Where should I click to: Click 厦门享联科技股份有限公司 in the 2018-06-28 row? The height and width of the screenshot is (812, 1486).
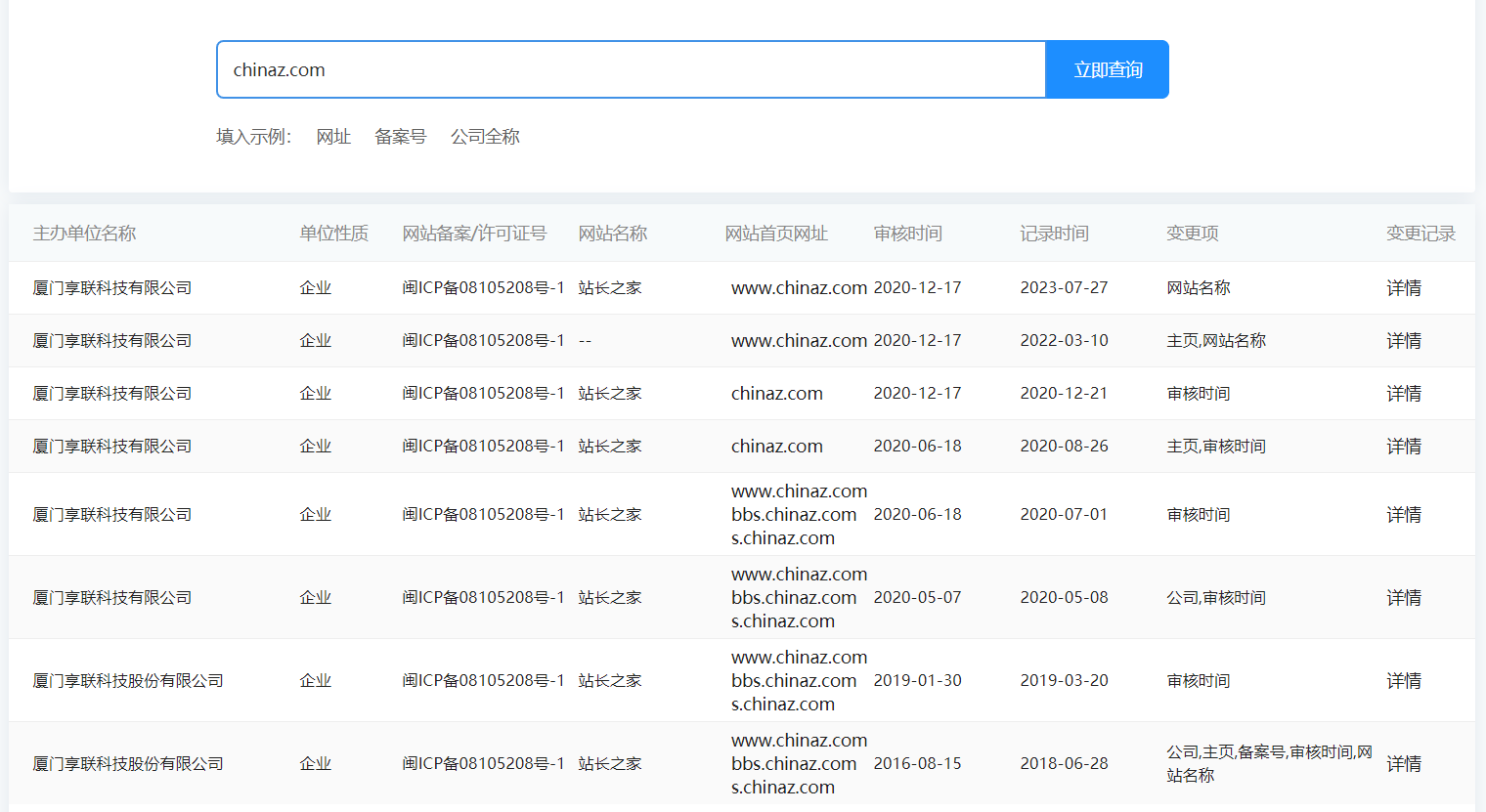click(128, 764)
